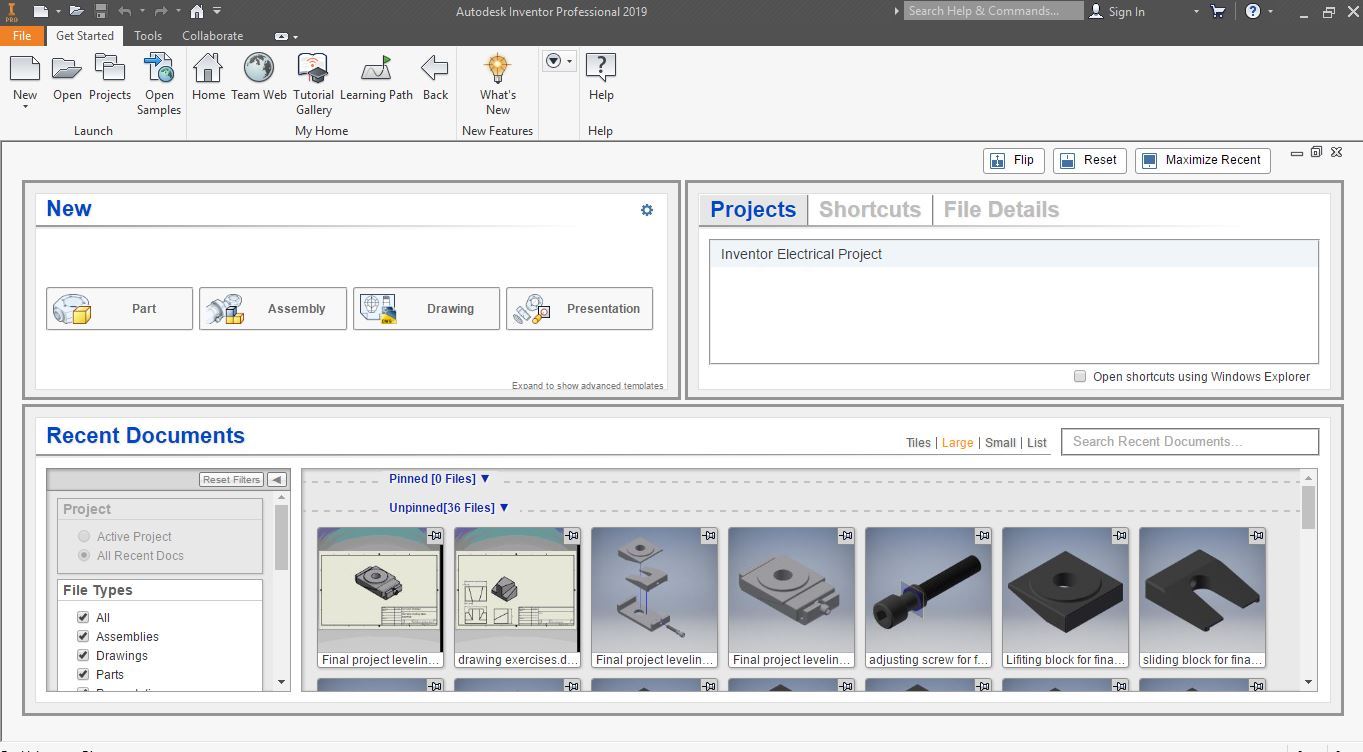Pin the adjusting screw document
1363x752 pixels.
tap(983, 536)
